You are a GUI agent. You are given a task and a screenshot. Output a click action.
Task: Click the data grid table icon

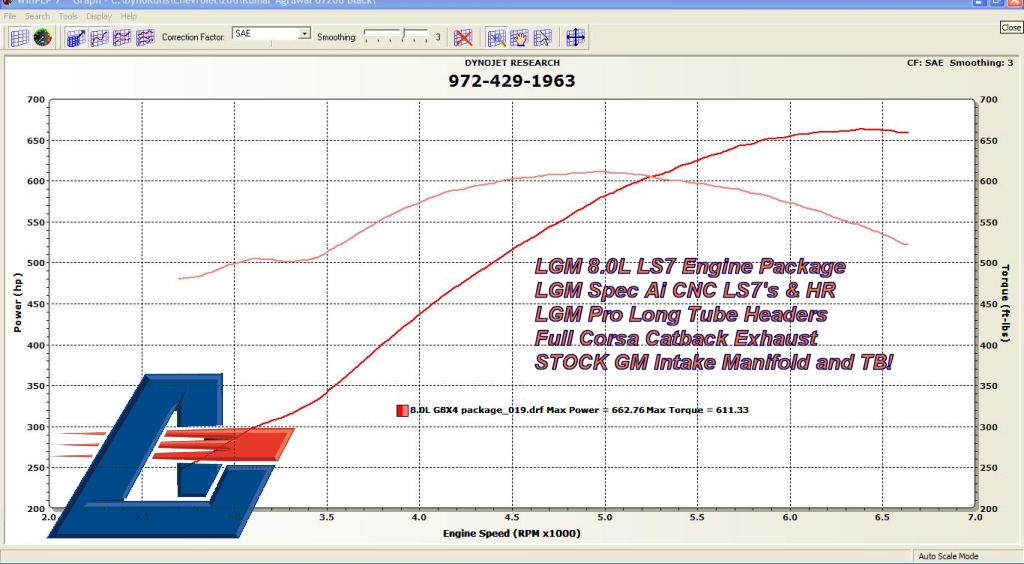click(x=19, y=38)
